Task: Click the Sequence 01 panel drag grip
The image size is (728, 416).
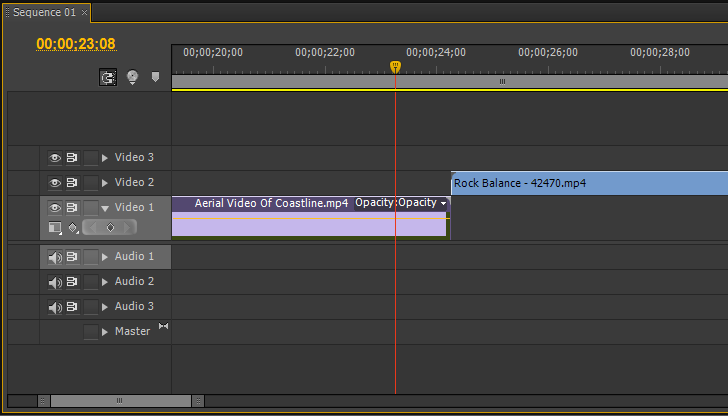Action: 7,13
